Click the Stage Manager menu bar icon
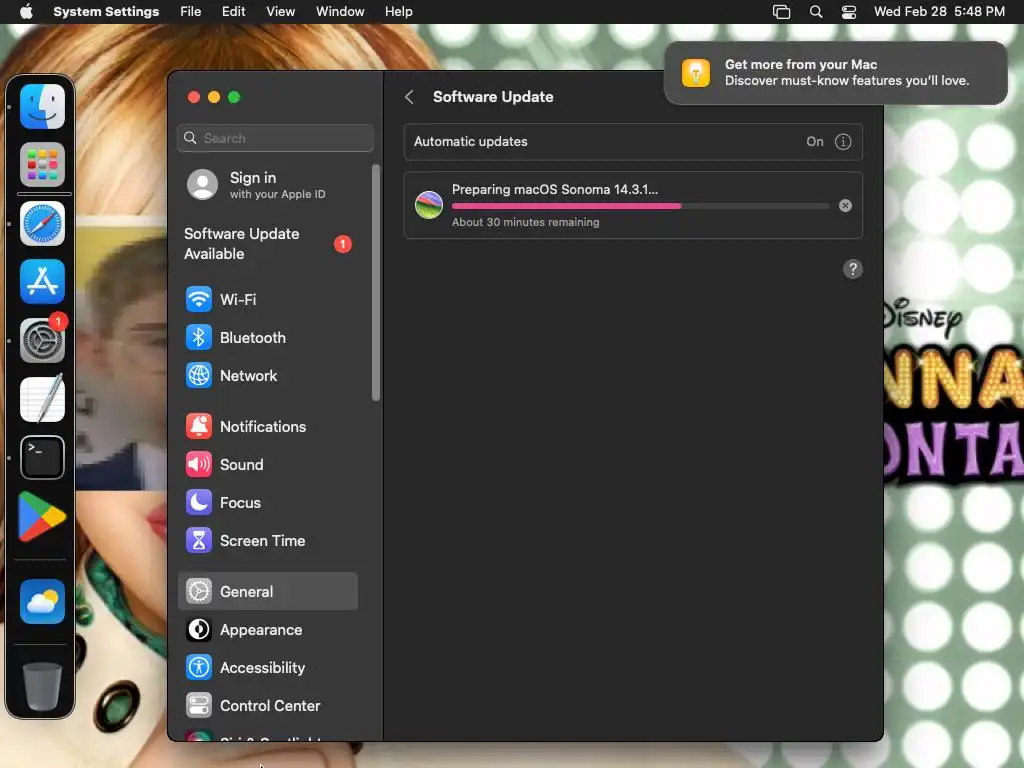The image size is (1024, 768). point(781,12)
